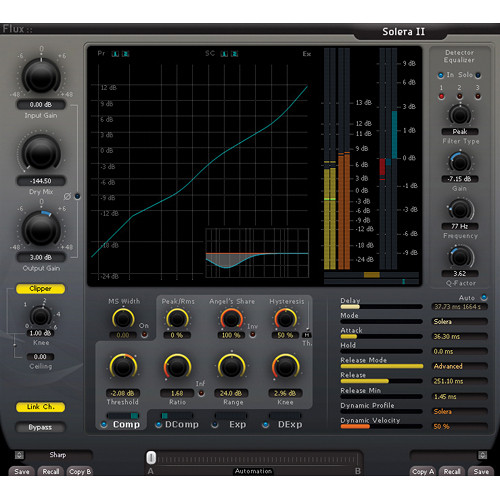Click the compressor Knee knob above 2.96 dB

coord(285,367)
